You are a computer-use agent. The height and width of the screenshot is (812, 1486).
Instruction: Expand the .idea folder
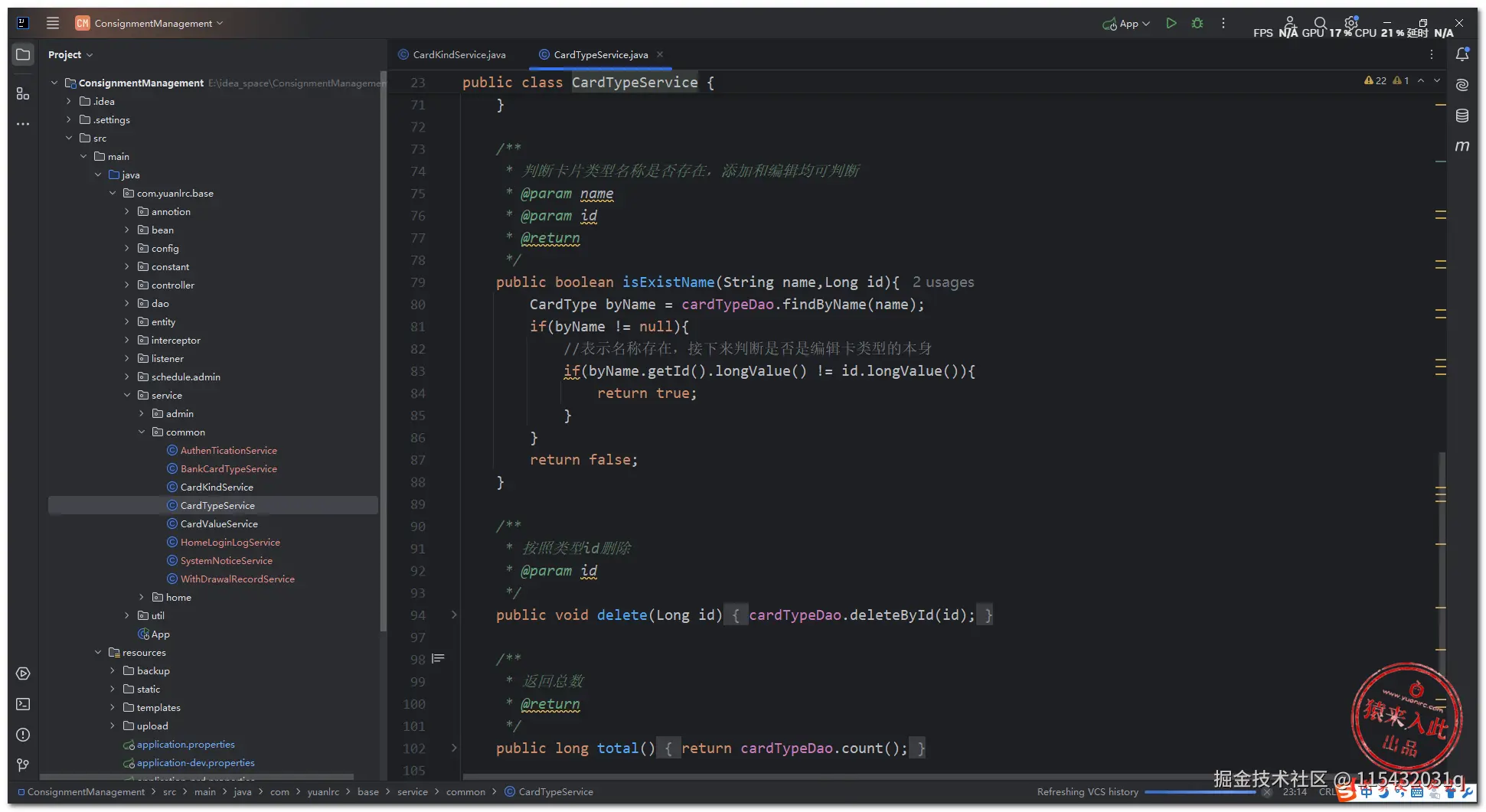pos(69,101)
